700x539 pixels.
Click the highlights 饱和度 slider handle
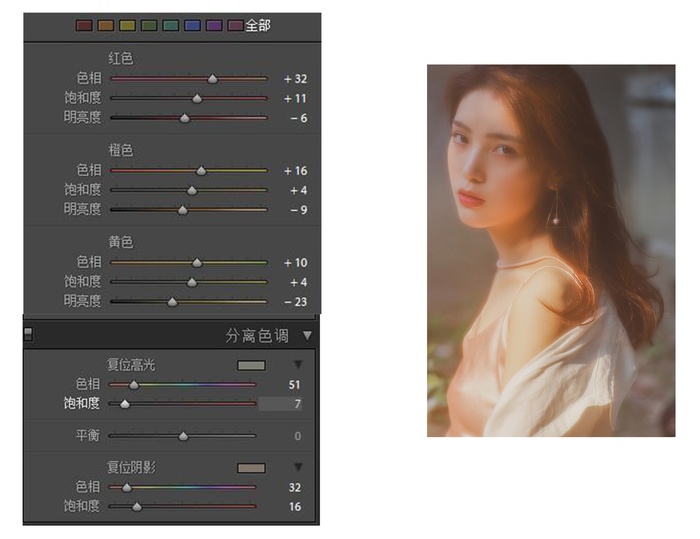point(125,404)
